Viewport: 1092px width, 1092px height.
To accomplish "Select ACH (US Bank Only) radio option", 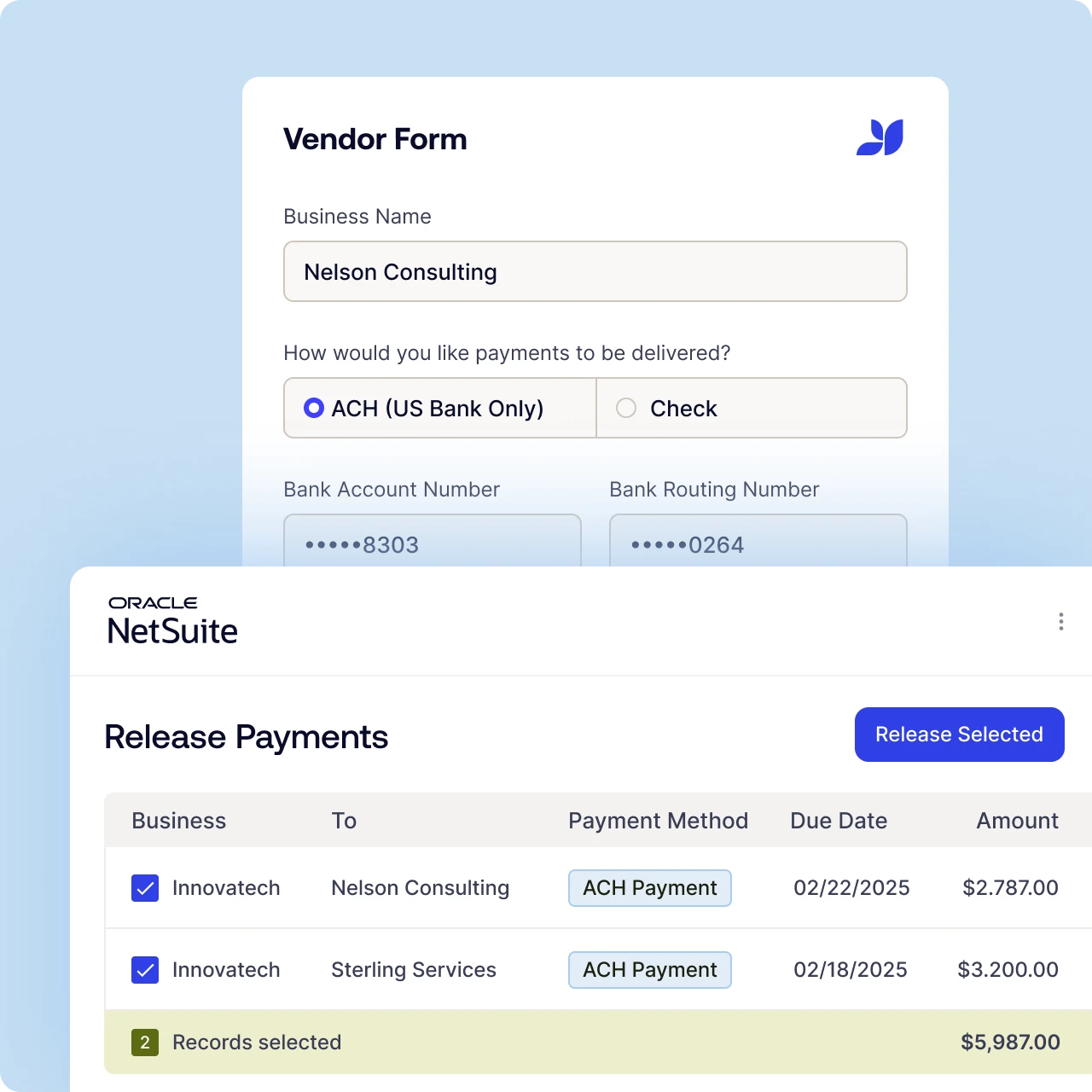I will tap(314, 408).
